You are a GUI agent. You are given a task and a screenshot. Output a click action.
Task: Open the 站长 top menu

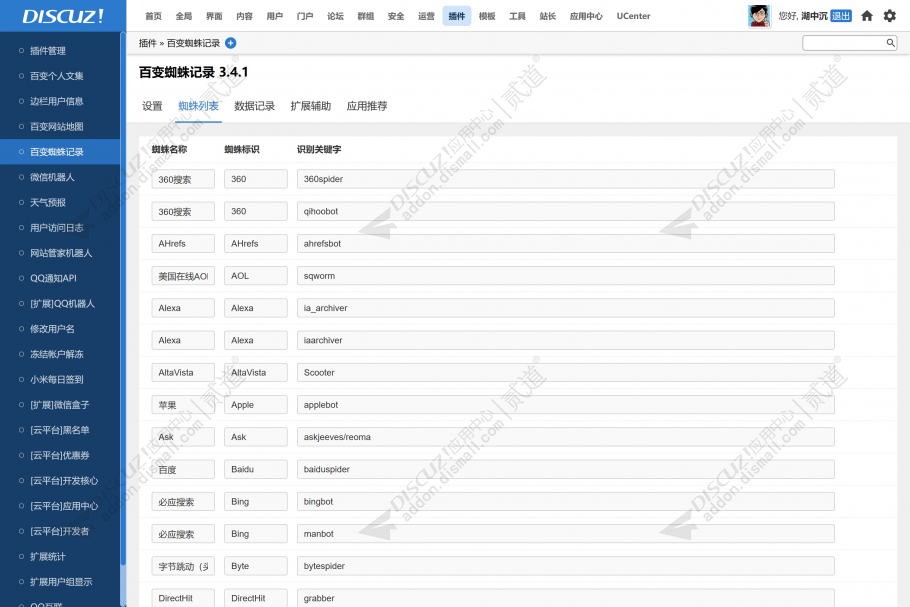(547, 16)
